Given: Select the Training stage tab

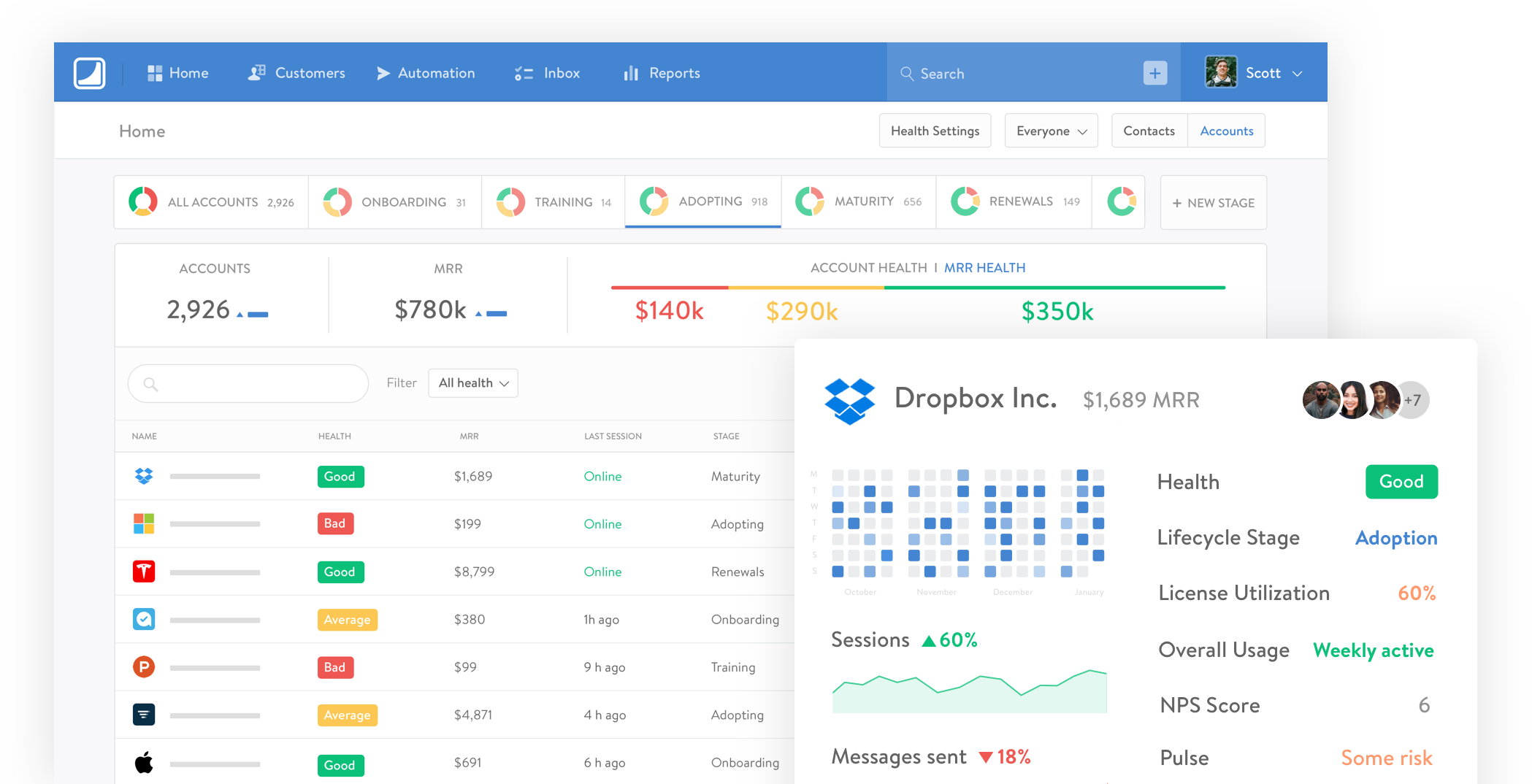Looking at the screenshot, I should (554, 202).
